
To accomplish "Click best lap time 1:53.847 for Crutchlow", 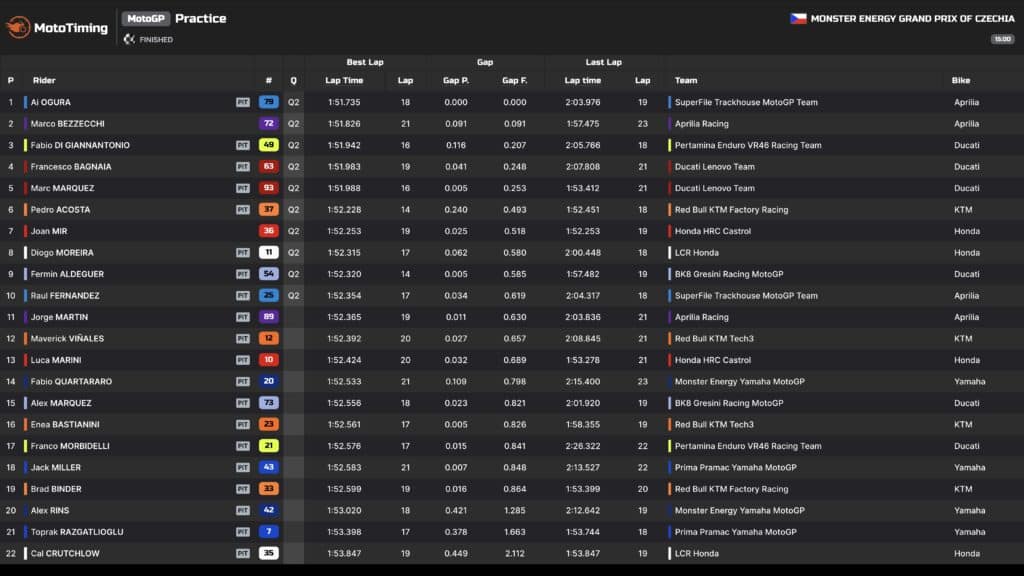I will point(344,553).
